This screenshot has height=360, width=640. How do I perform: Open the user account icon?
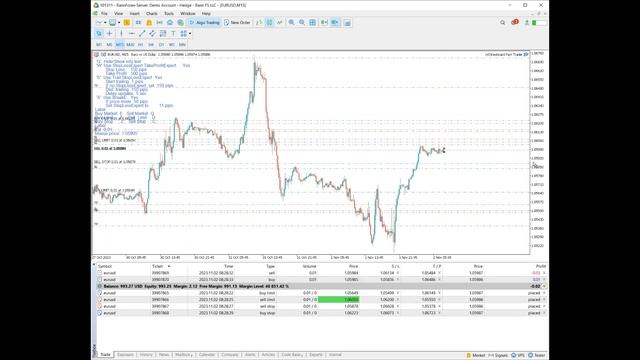[527, 23]
